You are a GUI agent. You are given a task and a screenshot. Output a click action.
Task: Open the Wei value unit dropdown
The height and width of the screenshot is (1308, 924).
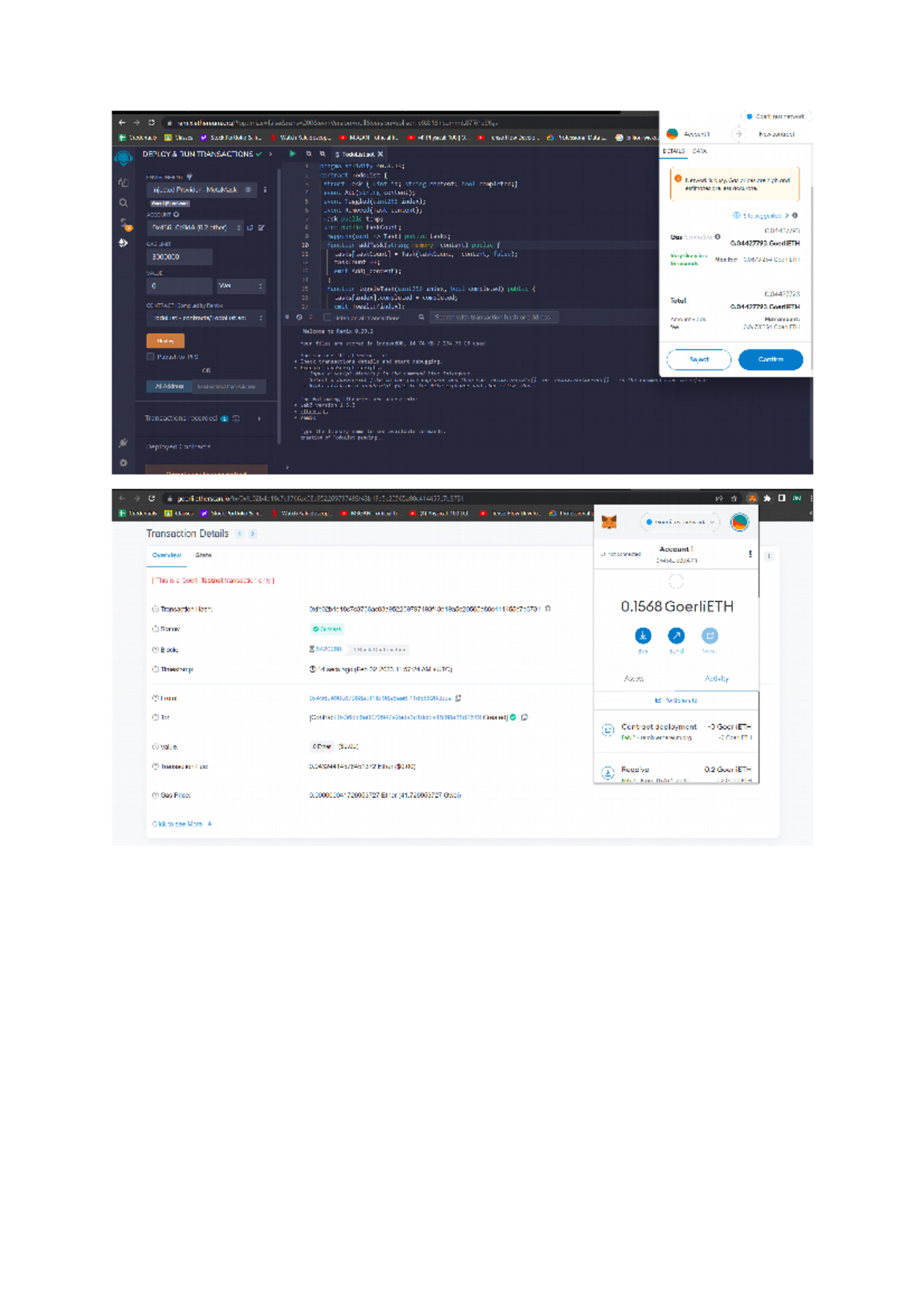pos(240,286)
